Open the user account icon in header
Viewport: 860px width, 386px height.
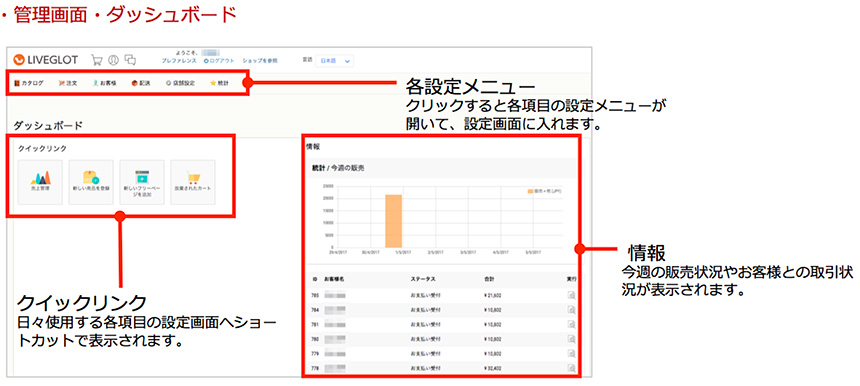click(x=114, y=60)
